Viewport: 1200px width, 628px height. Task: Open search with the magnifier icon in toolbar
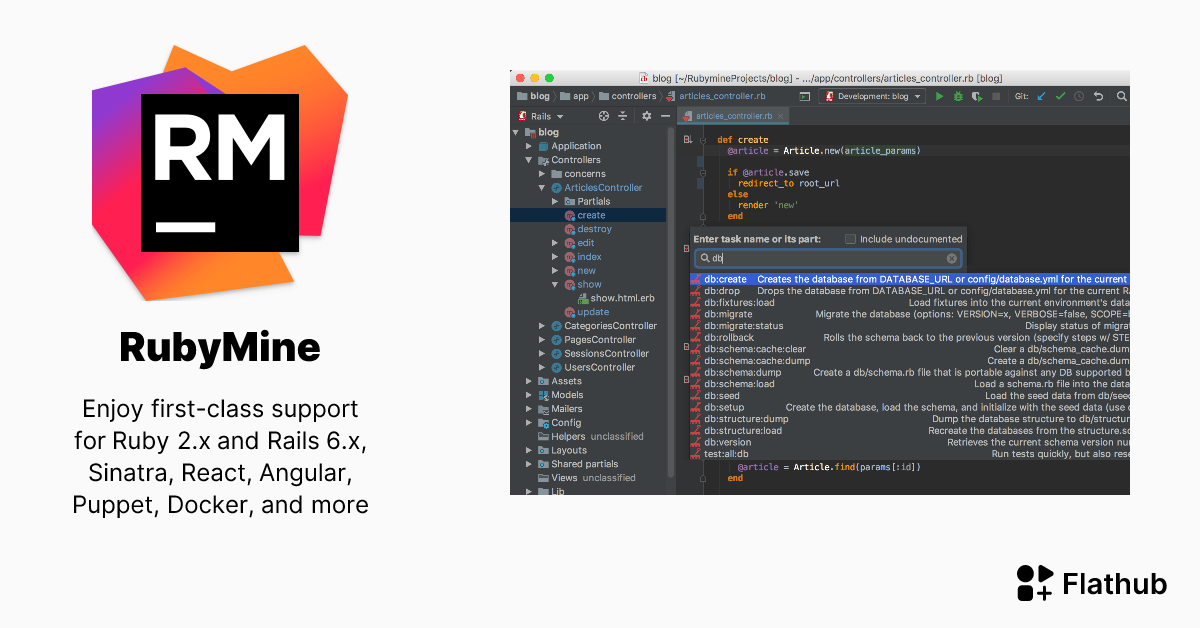pyautogui.click(x=1121, y=96)
